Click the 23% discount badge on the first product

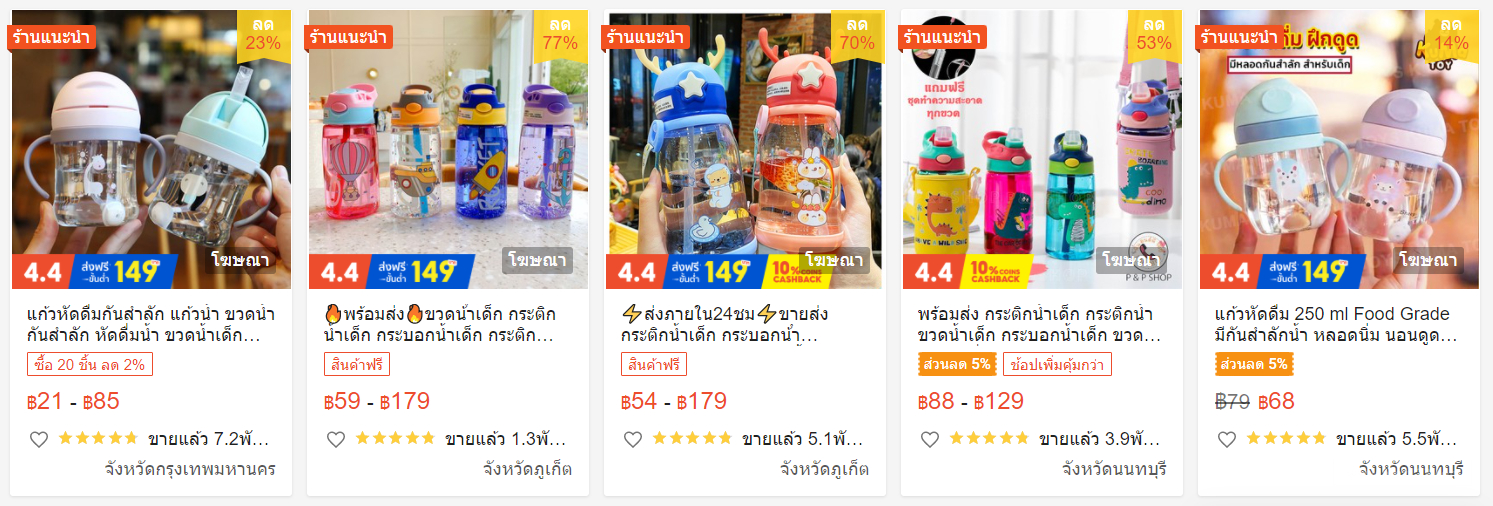pos(264,34)
